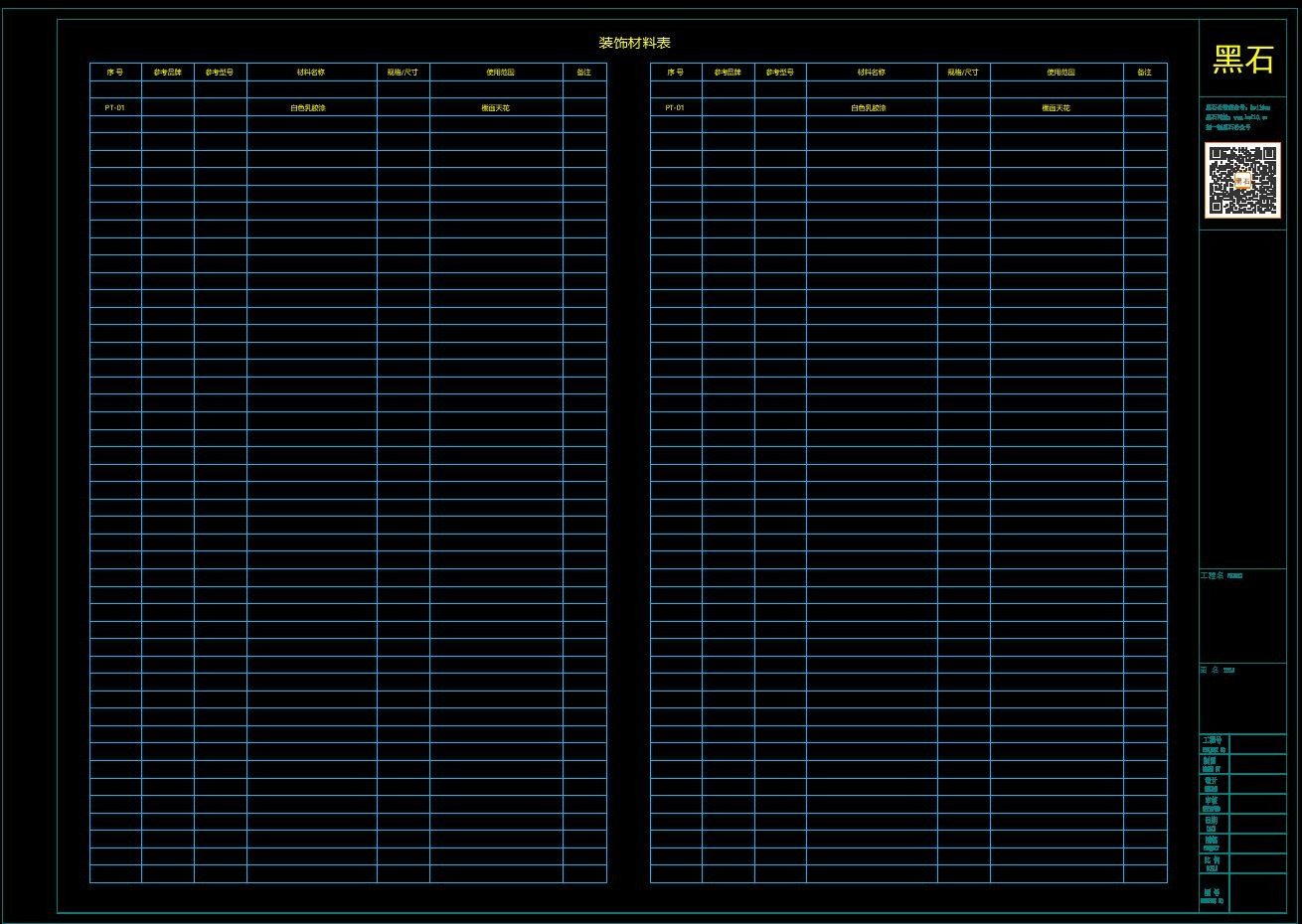Select 序号 header in left table
The height and width of the screenshot is (924, 1302).
(x=114, y=73)
